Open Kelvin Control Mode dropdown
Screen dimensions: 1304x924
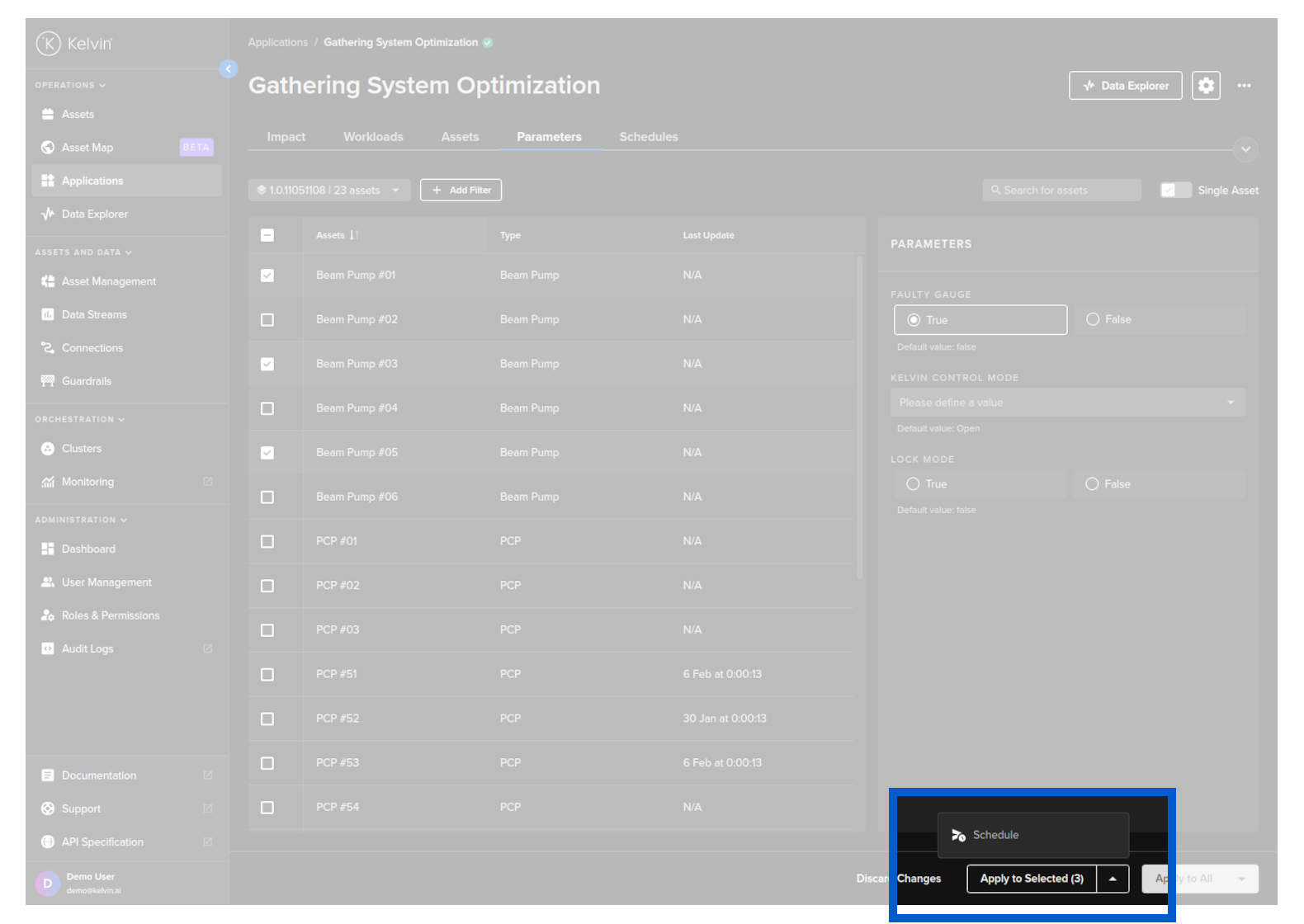pos(1067,403)
